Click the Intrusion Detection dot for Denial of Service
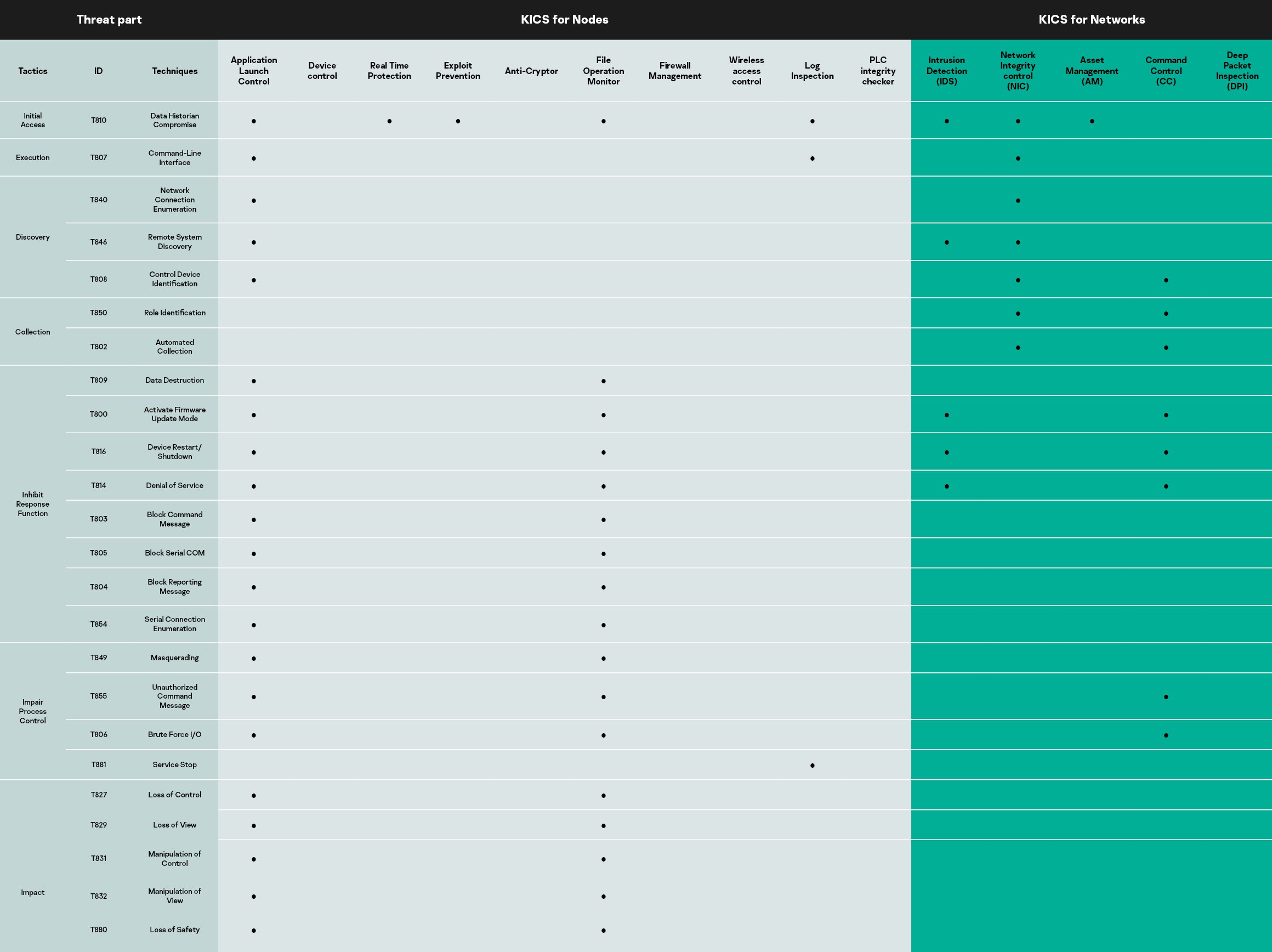The width and height of the screenshot is (1272, 952). pyautogui.click(x=946, y=486)
